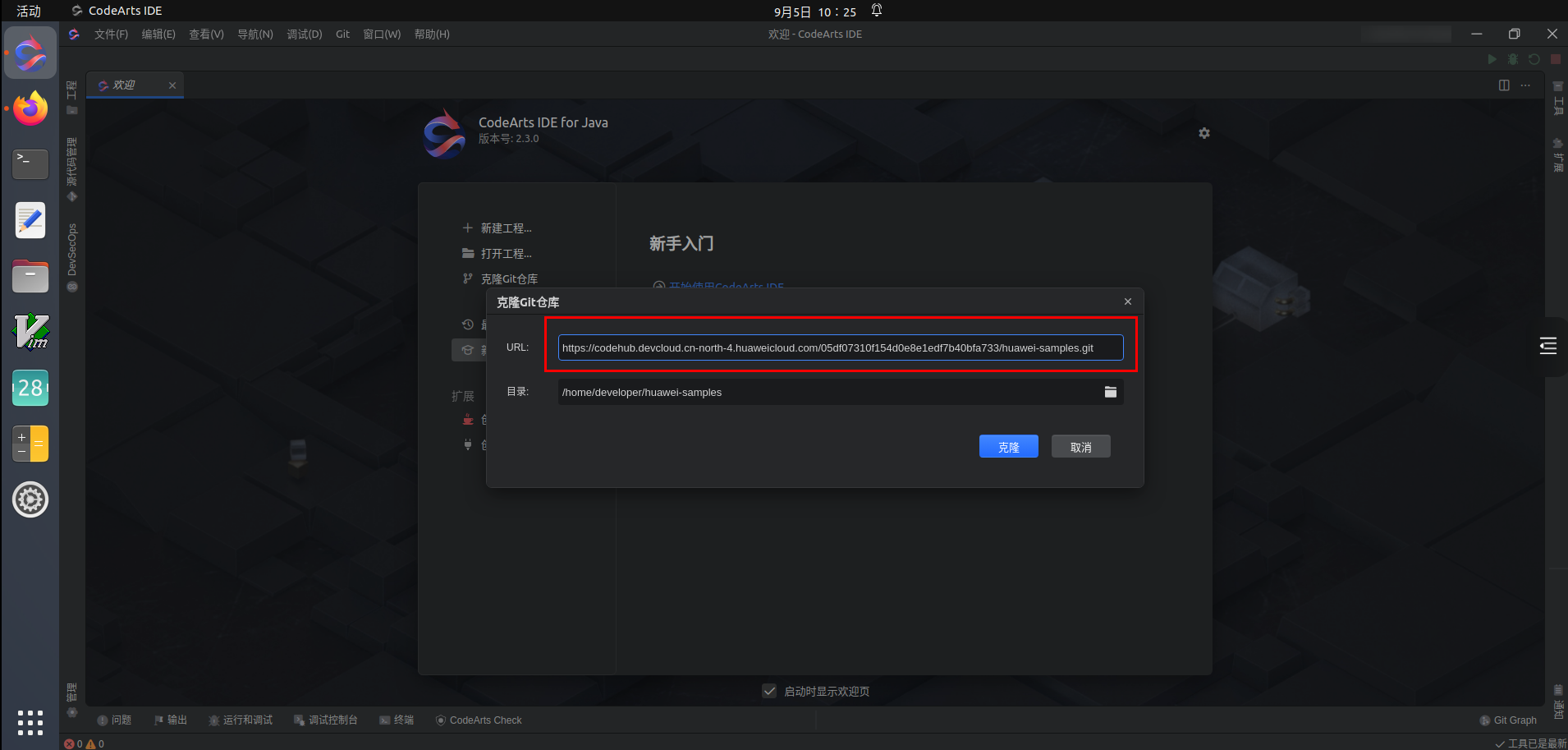Screen dimensions: 1568x750
Task: Click the 克隆 clone button
Action: pos(1009,446)
